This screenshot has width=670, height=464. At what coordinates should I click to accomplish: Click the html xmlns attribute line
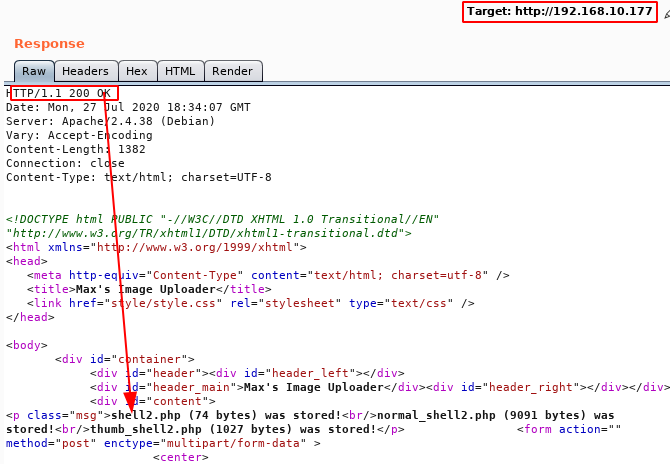click(x=156, y=247)
